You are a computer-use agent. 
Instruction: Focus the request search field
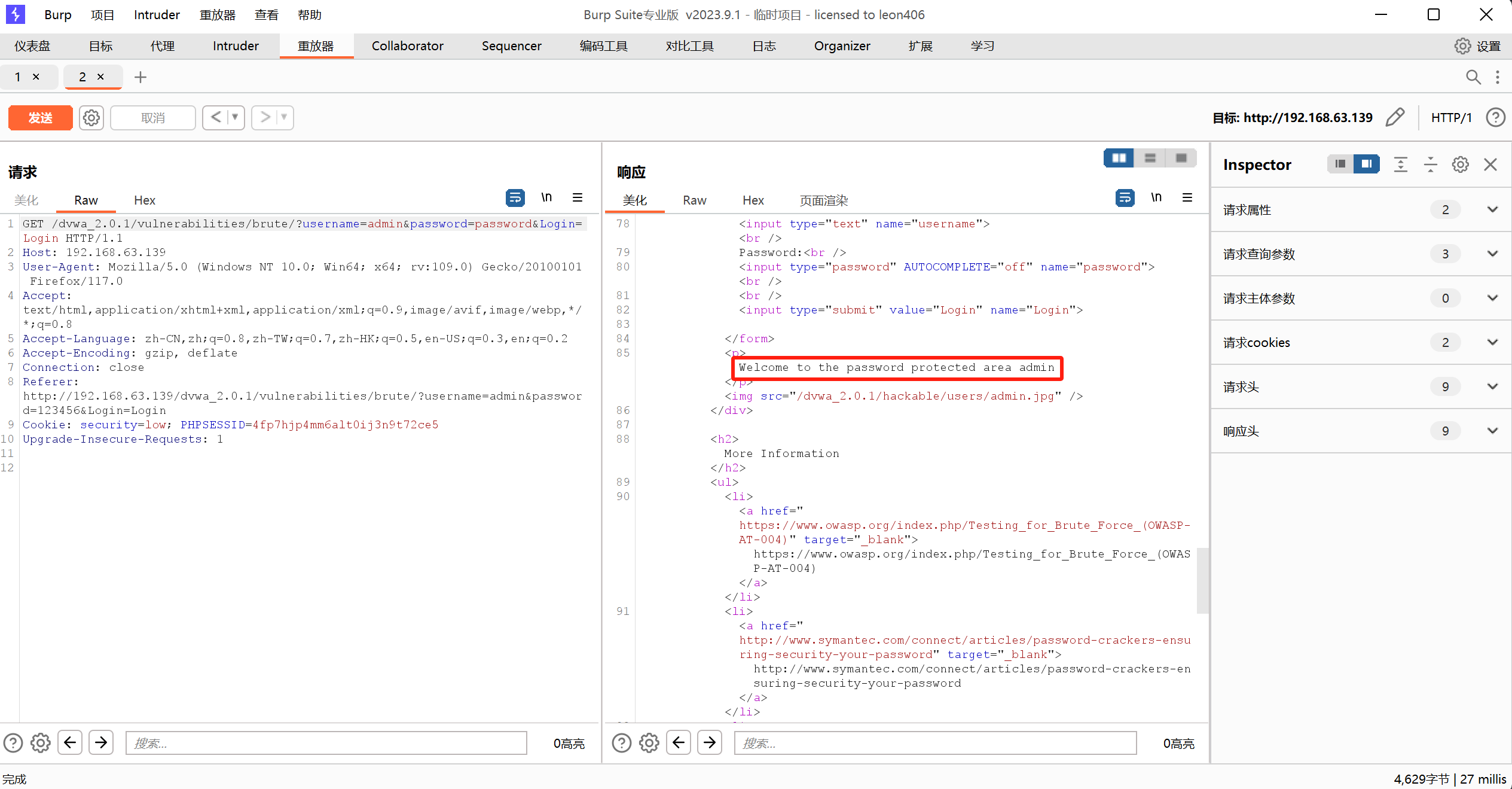coord(326,743)
